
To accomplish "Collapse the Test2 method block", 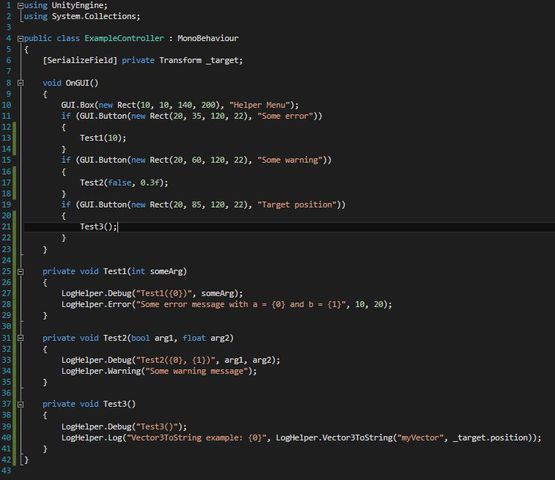I will click(x=21, y=338).
